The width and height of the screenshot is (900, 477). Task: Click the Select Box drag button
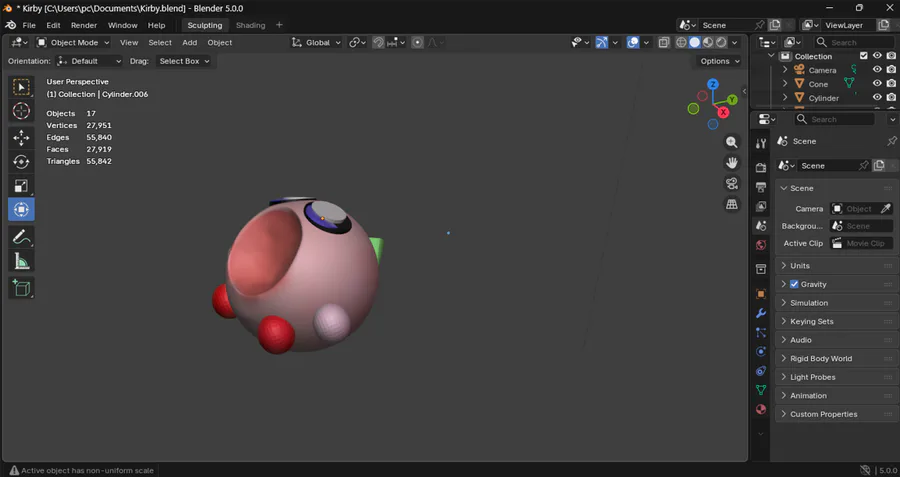point(185,61)
